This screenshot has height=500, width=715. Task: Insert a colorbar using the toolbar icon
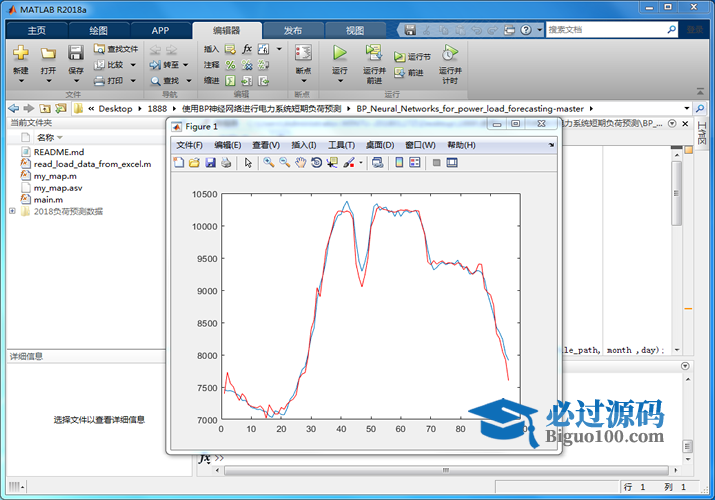399,163
